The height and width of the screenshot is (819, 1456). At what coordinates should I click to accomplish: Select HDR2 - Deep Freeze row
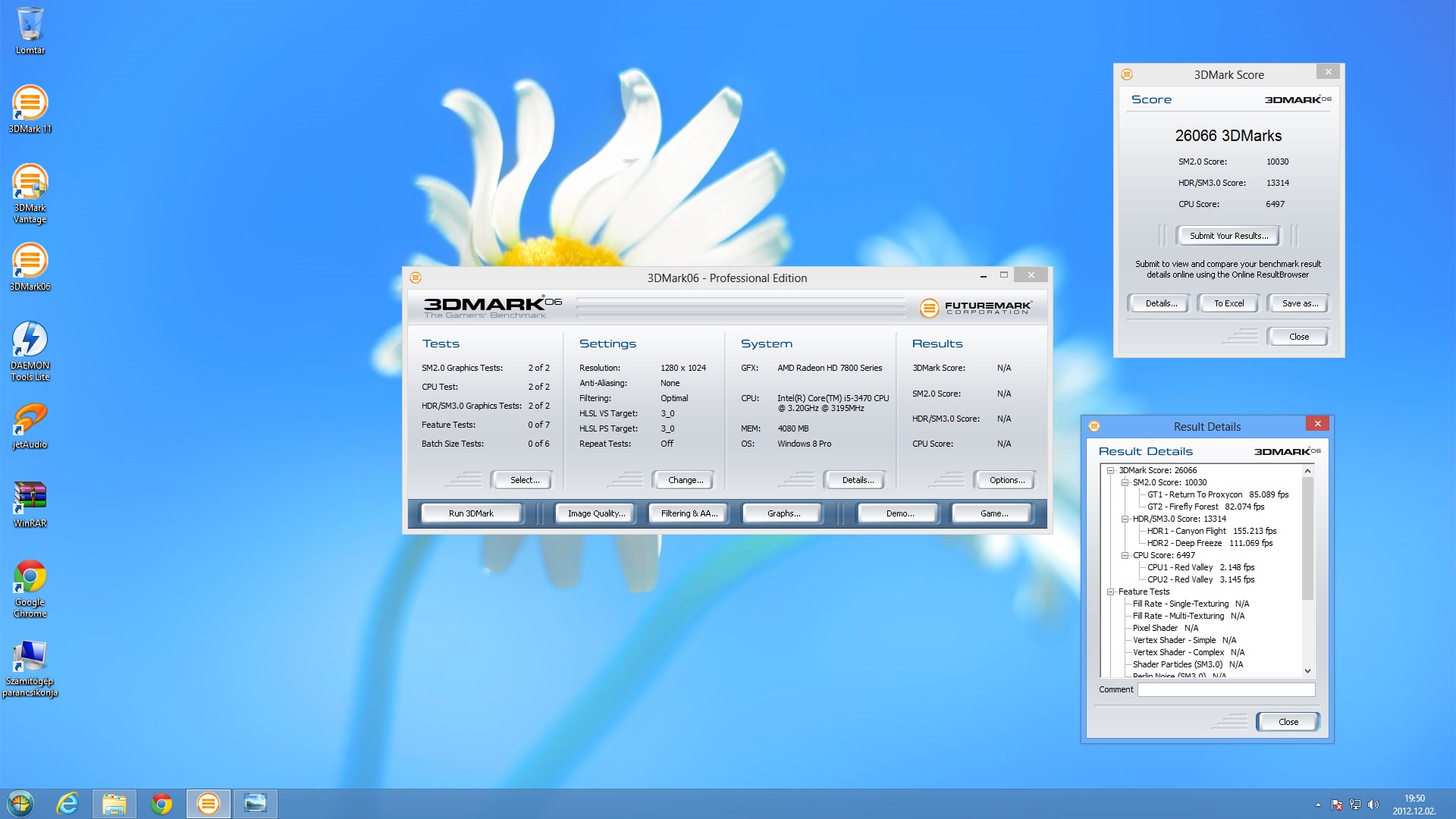(x=1210, y=543)
